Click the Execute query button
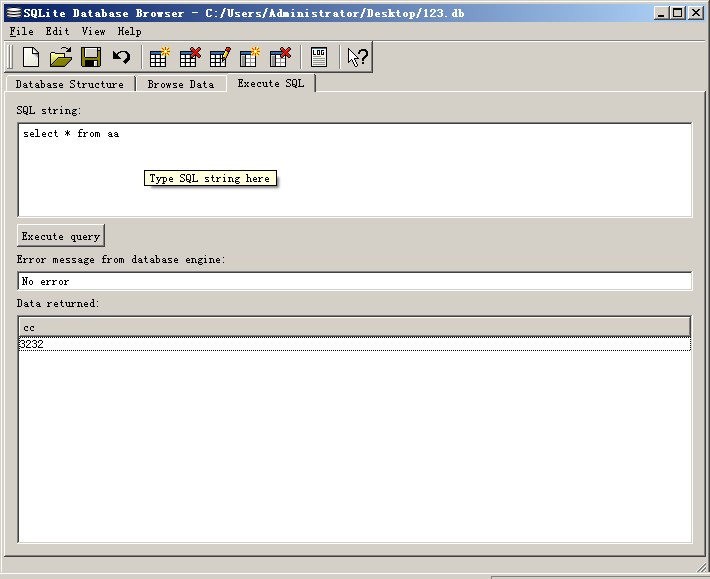 pos(61,236)
